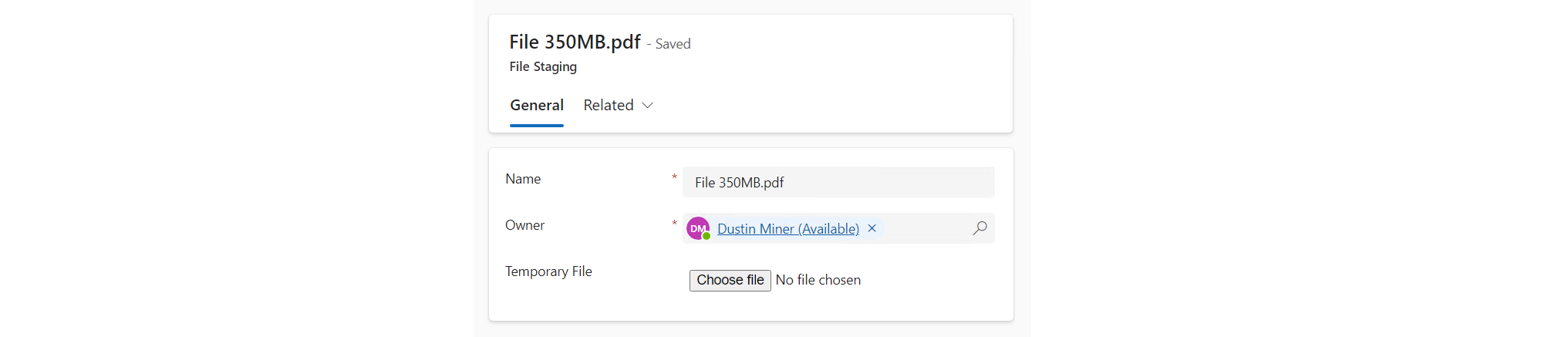
Task: Switch to the General tab
Action: click(537, 106)
